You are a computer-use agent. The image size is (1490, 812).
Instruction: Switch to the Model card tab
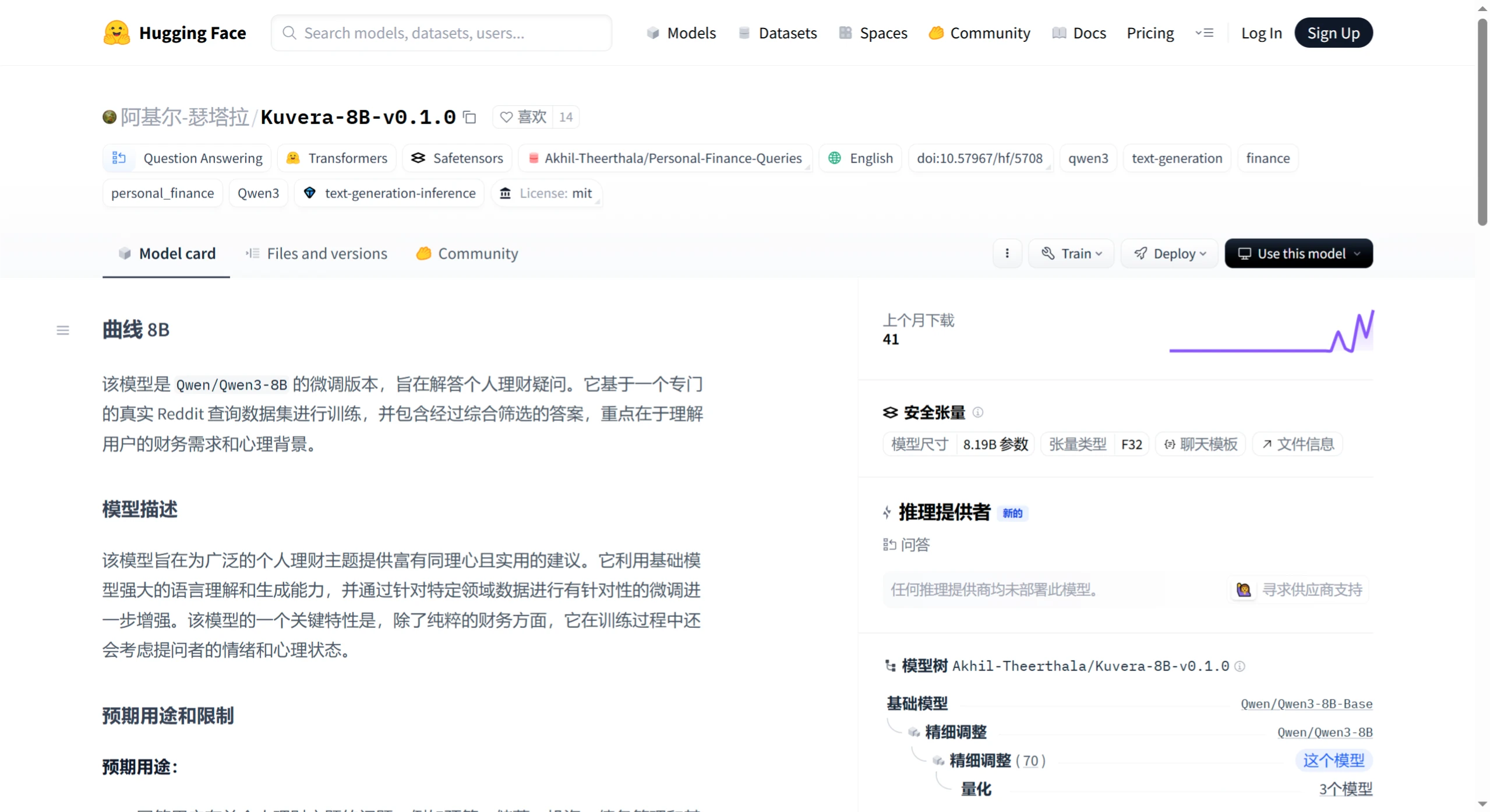(167, 253)
